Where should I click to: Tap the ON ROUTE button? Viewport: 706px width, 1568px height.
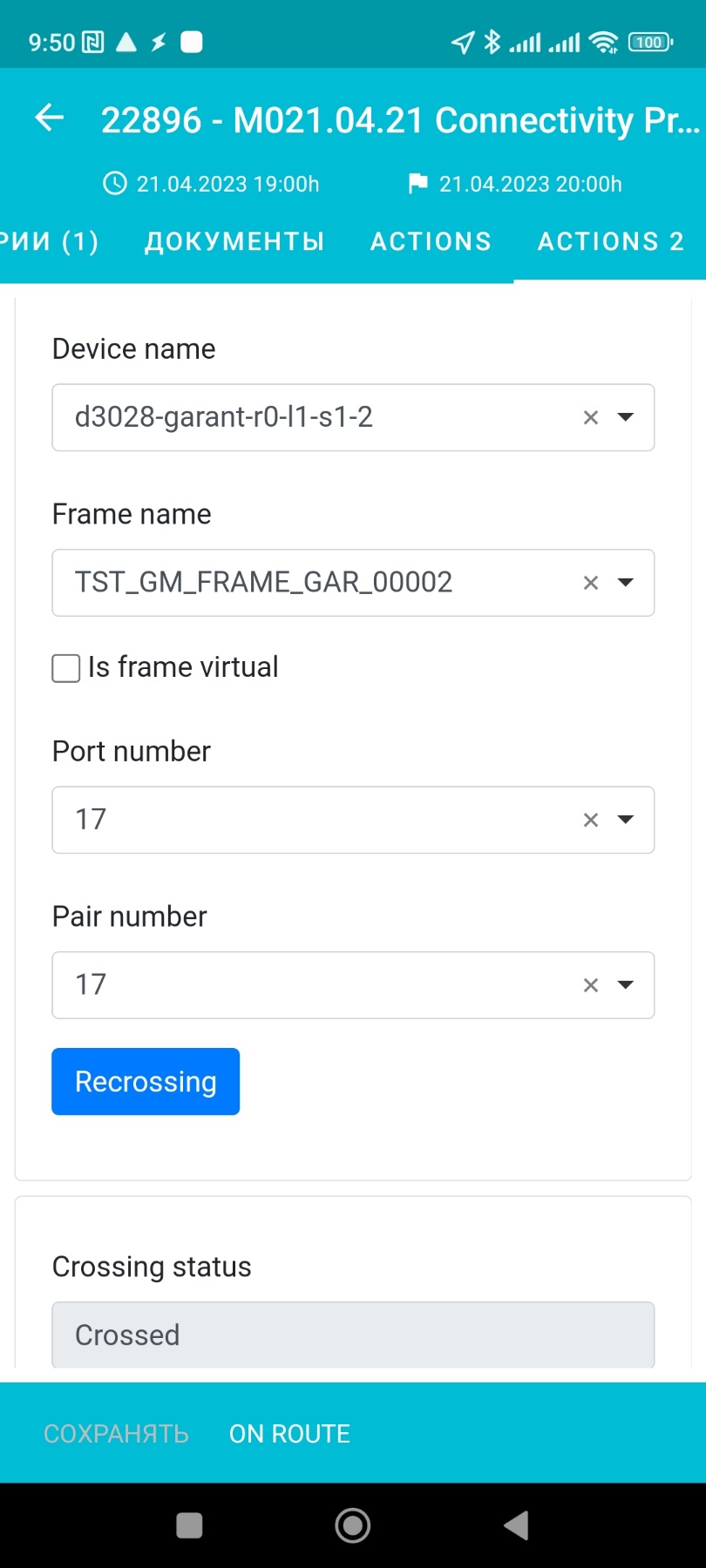click(x=289, y=1434)
